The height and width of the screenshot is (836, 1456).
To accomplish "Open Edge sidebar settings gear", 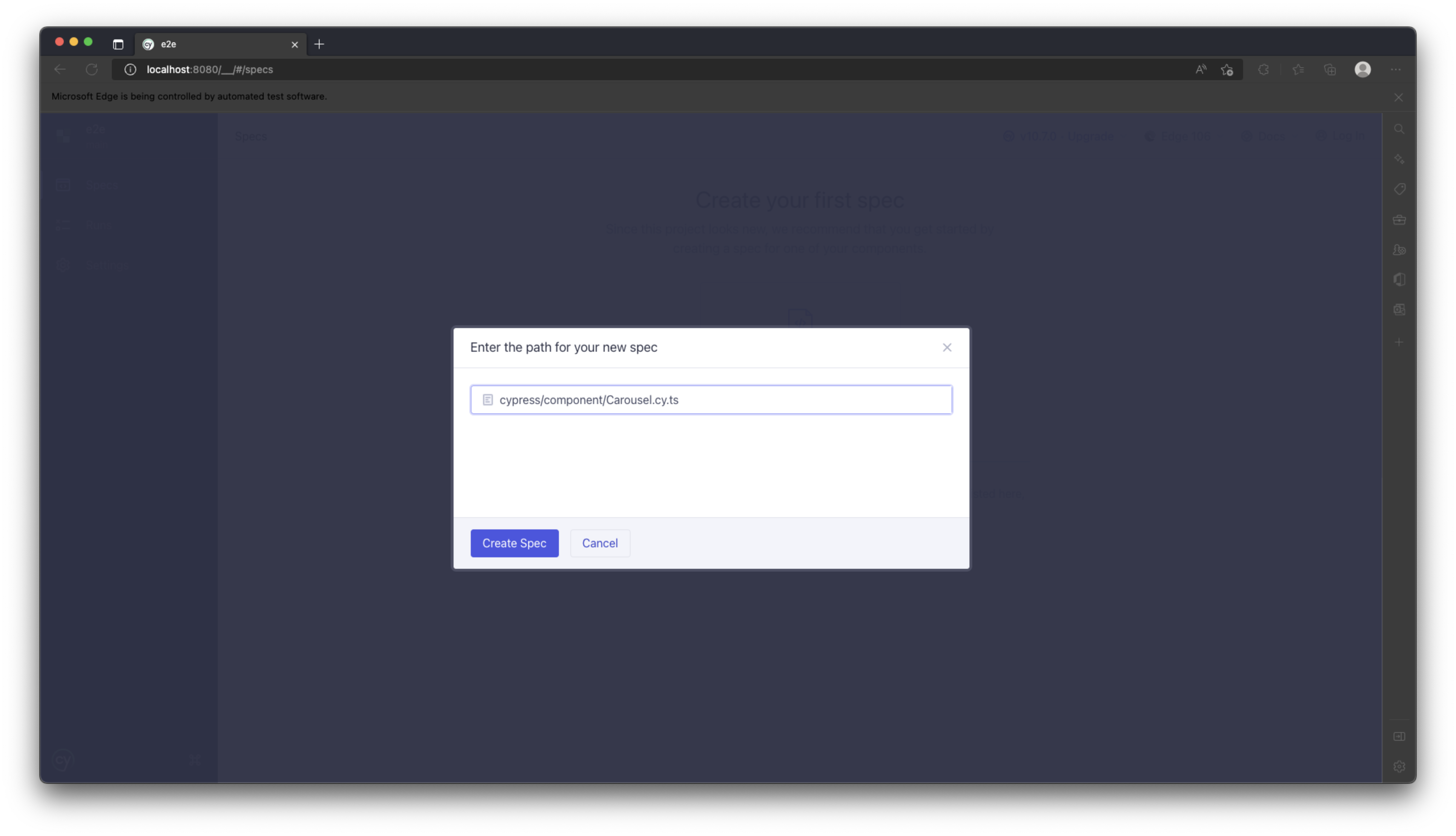I will [1399, 767].
